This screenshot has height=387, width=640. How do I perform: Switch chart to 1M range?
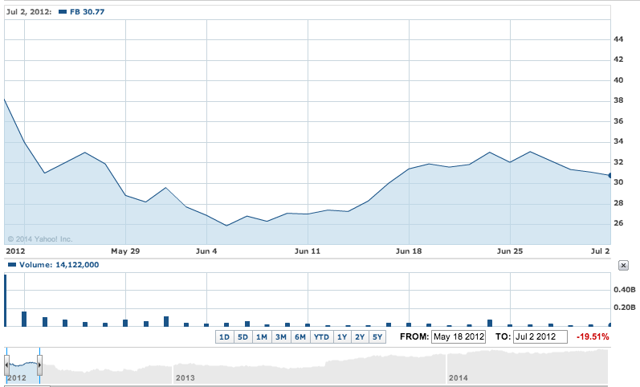tap(262, 337)
